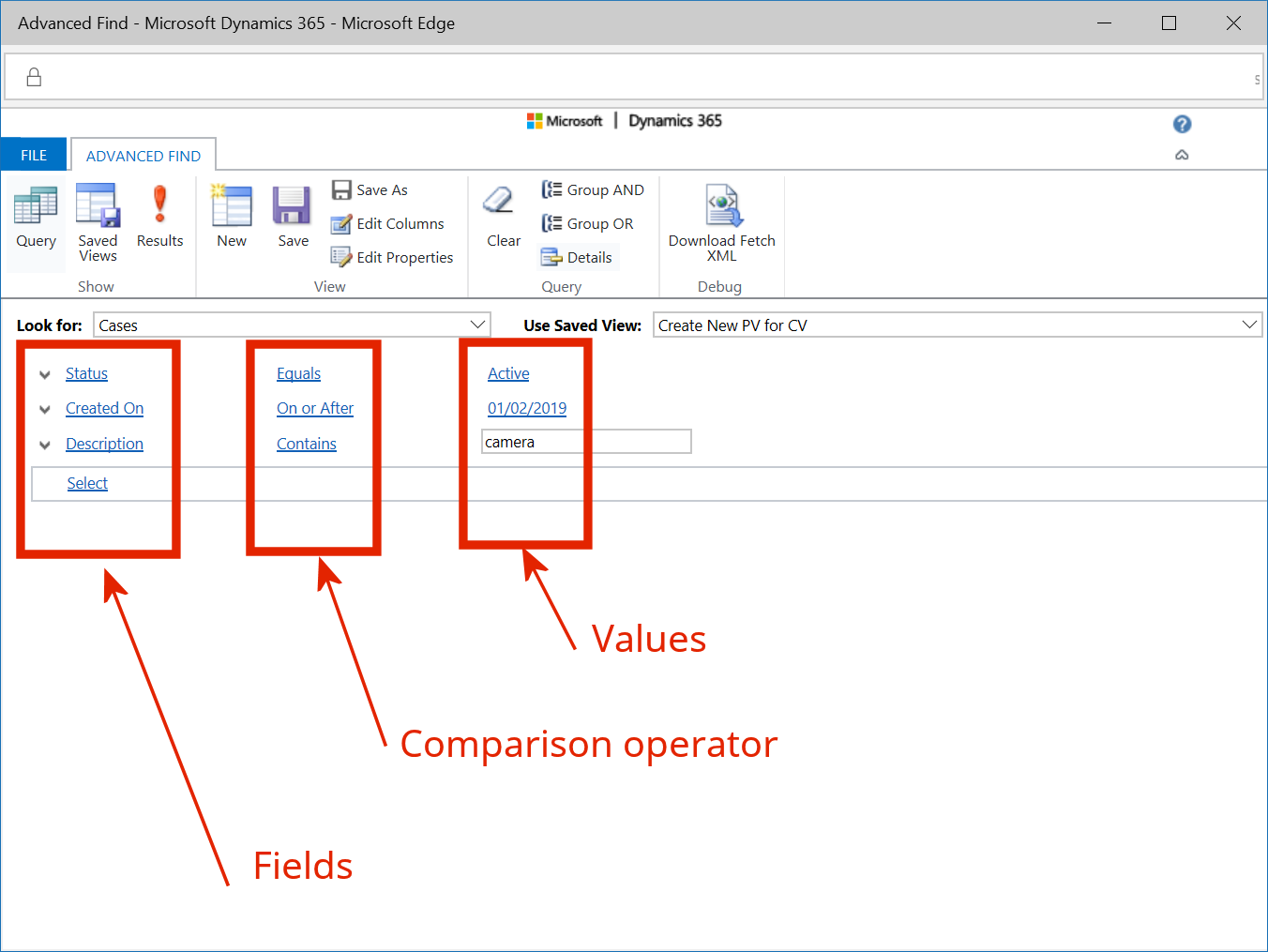Expand the Created On row chevron
The height and width of the screenshot is (952, 1268).
point(44,409)
